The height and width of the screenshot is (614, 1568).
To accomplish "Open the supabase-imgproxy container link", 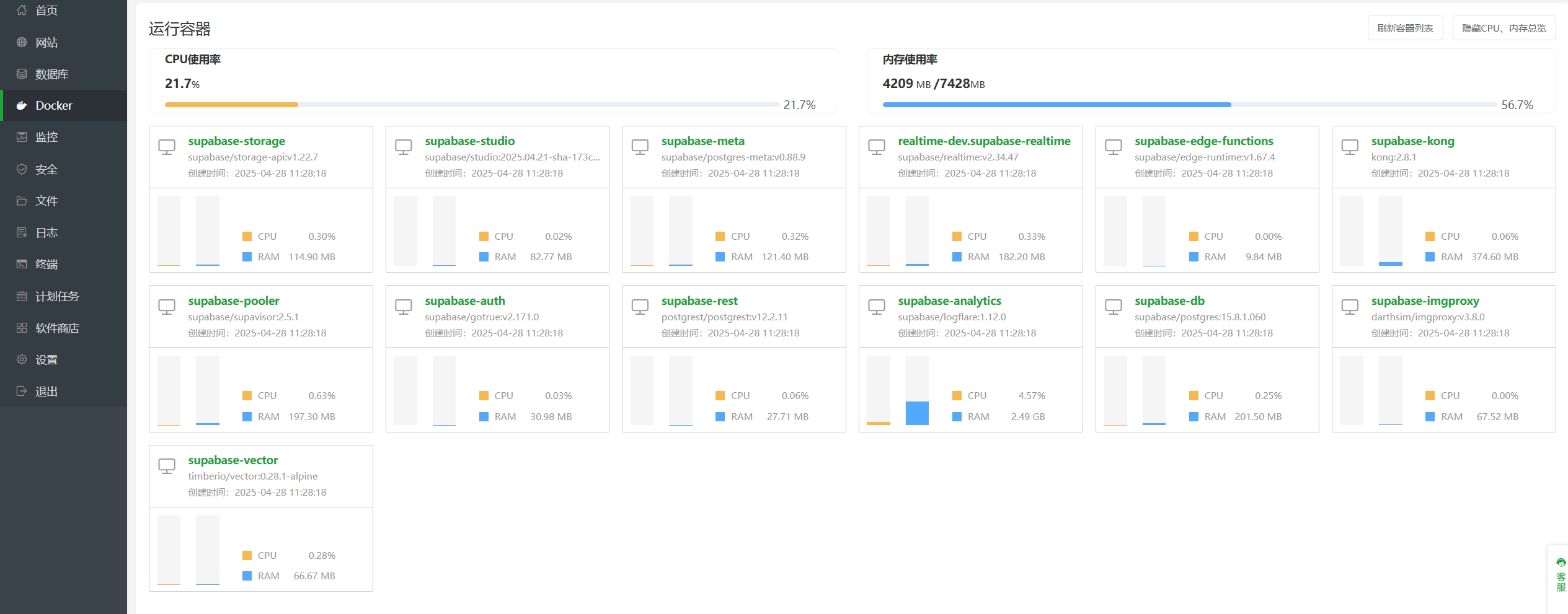I will (1425, 300).
